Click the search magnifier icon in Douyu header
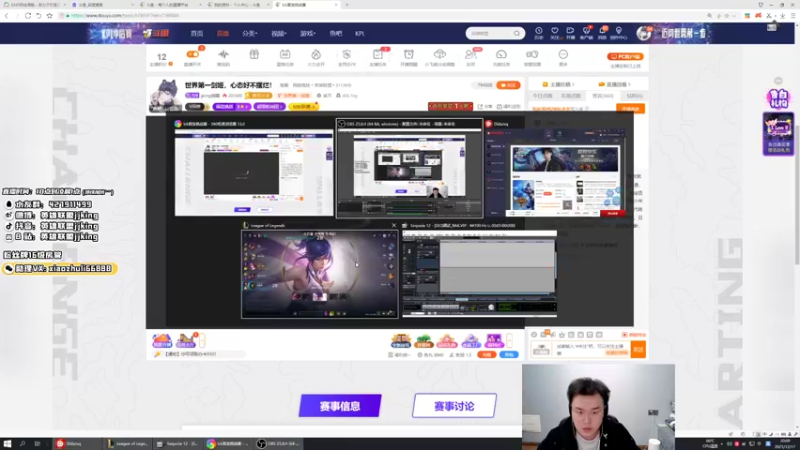 tap(517, 33)
